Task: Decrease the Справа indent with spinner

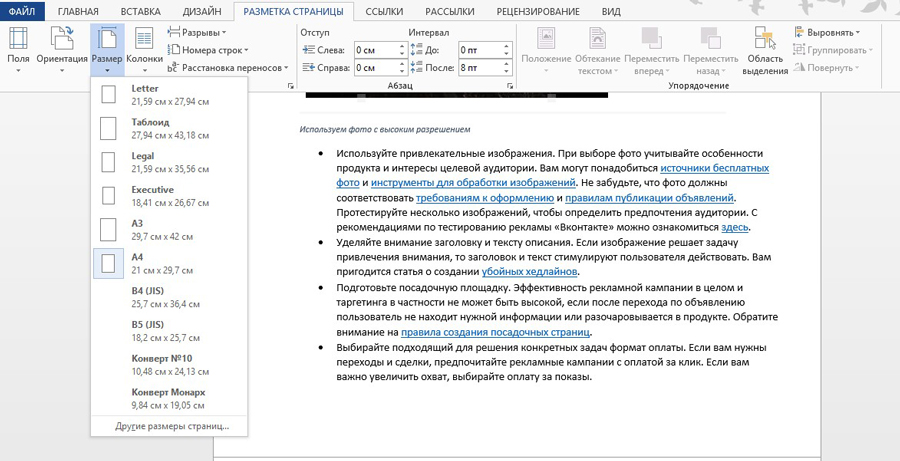Action: point(402,72)
